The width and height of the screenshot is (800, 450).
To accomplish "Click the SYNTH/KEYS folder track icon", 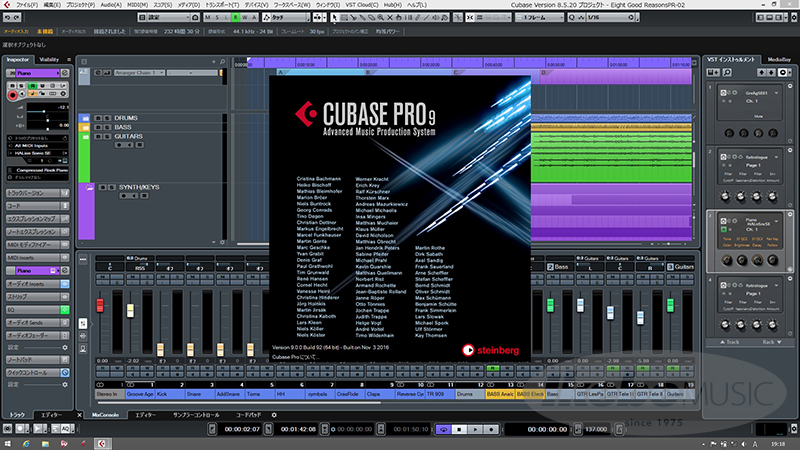I will (87, 187).
